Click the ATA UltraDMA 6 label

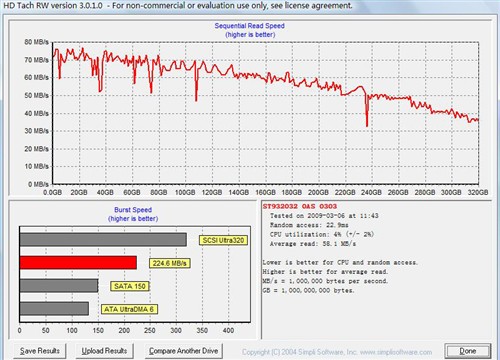(129, 309)
